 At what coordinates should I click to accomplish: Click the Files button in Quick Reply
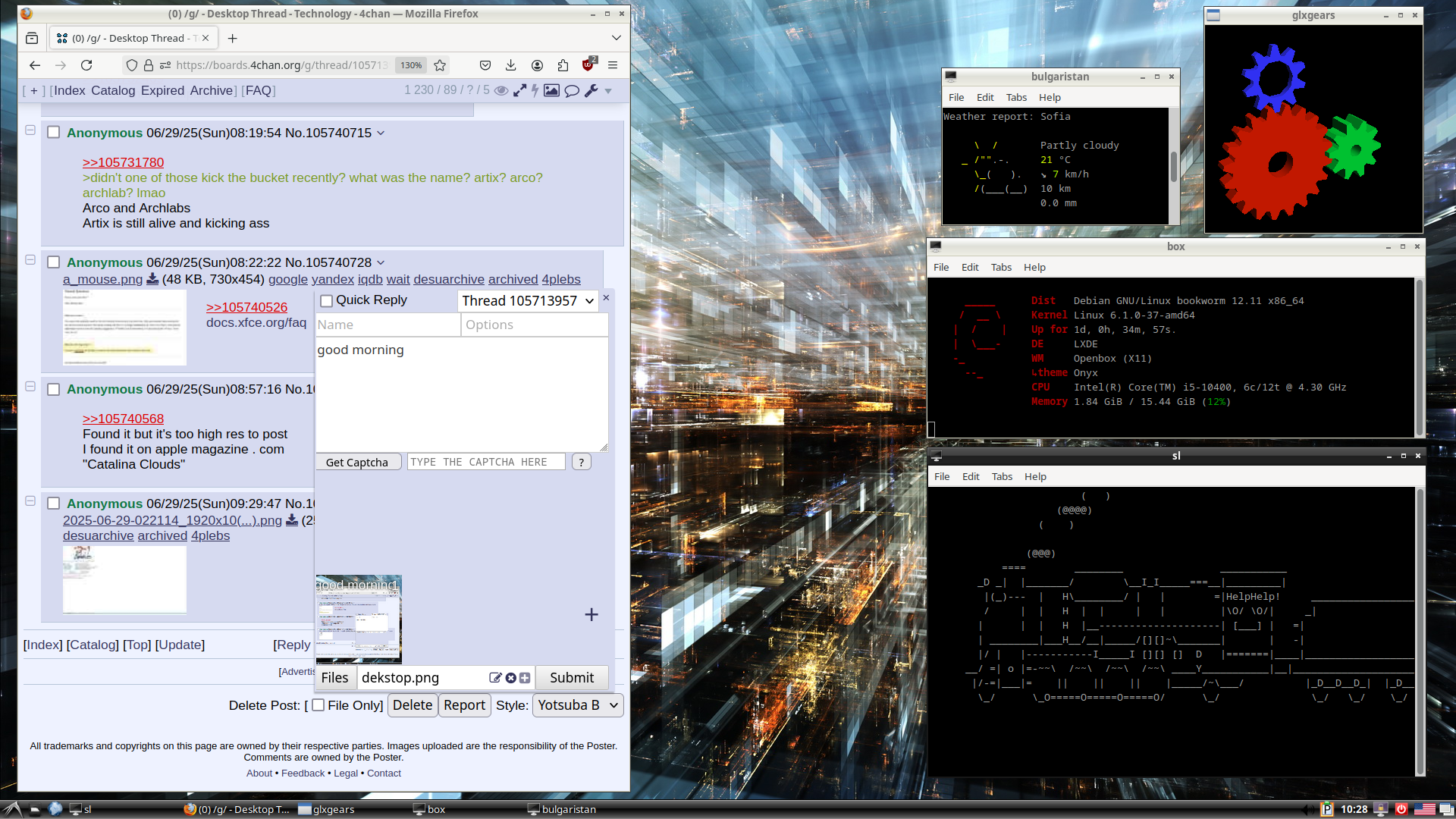click(x=334, y=678)
